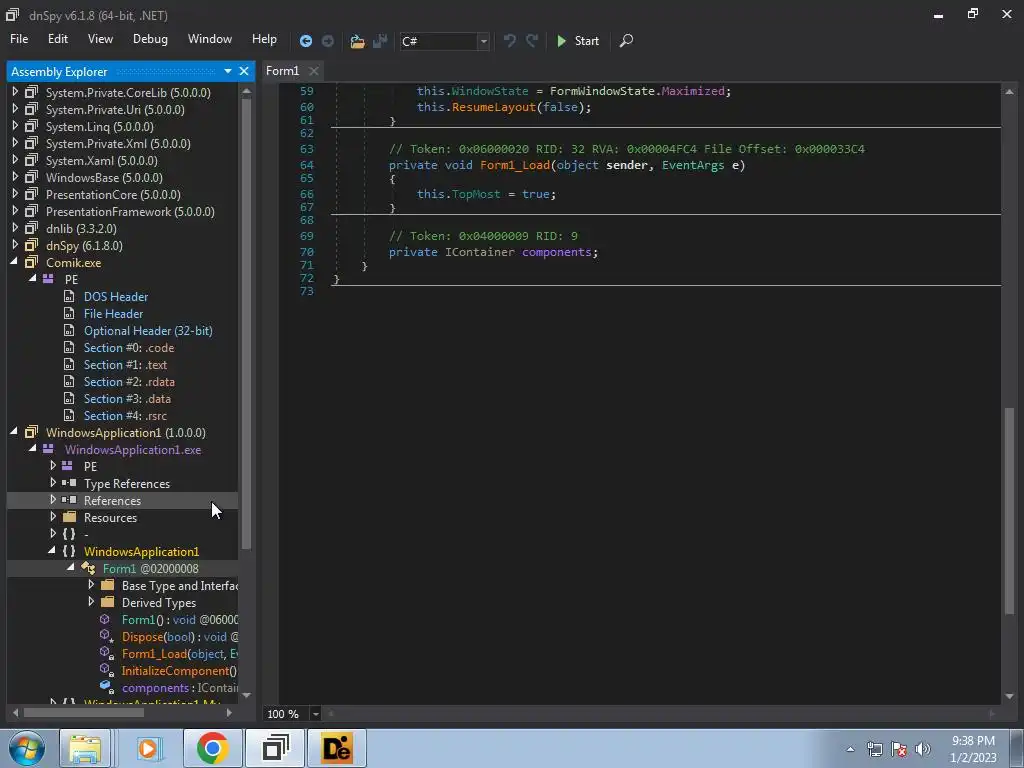Image resolution: width=1024 pixels, height=768 pixels.
Task: Open the Debug menu
Action: click(150, 39)
